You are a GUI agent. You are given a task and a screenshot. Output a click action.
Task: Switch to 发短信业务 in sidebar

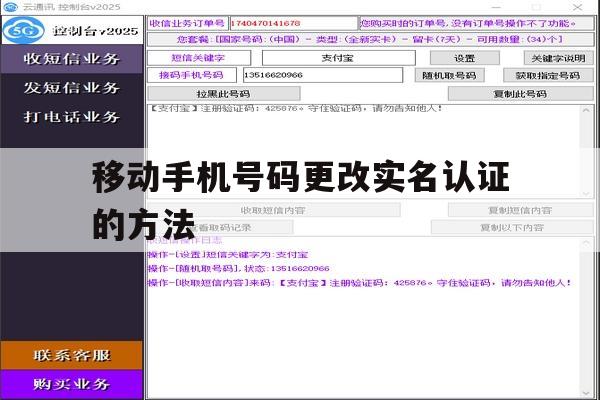click(72, 88)
